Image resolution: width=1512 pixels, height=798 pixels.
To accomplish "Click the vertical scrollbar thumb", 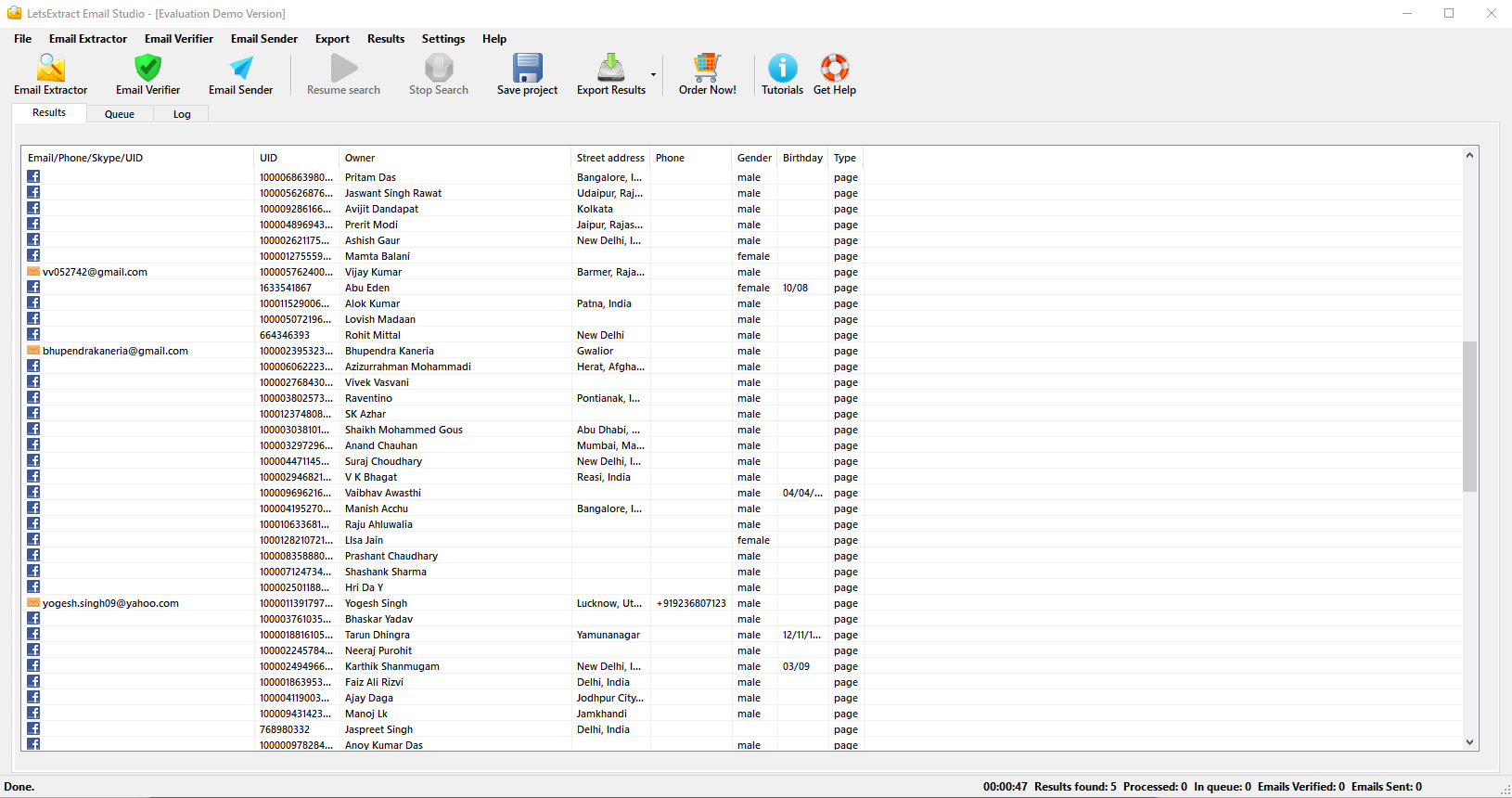I will [1469, 416].
